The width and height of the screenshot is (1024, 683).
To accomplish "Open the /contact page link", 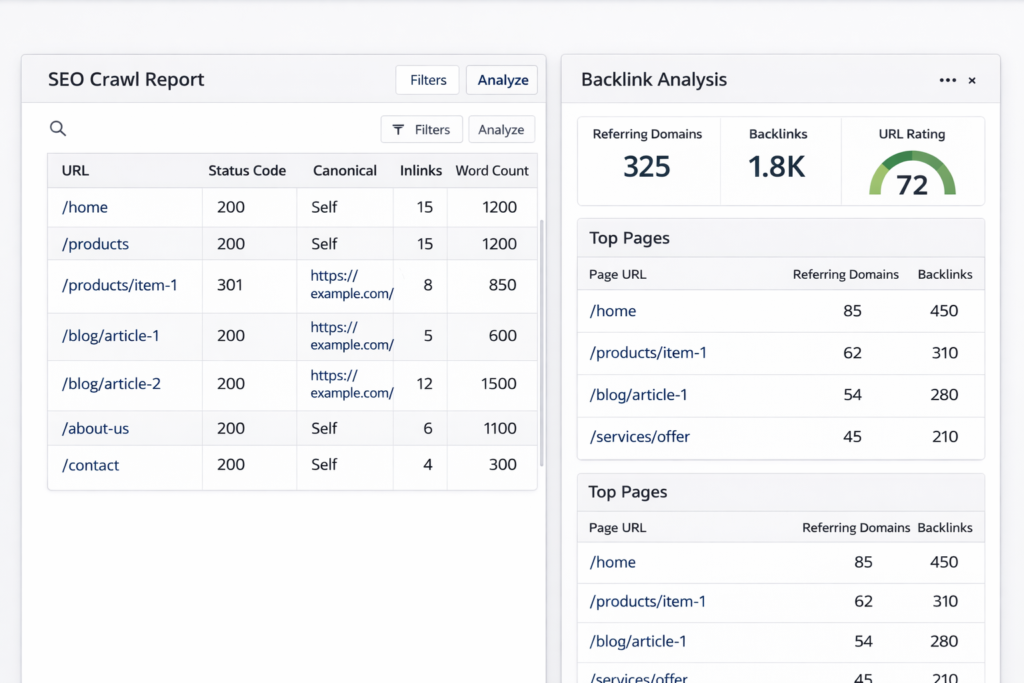I will coord(91,465).
